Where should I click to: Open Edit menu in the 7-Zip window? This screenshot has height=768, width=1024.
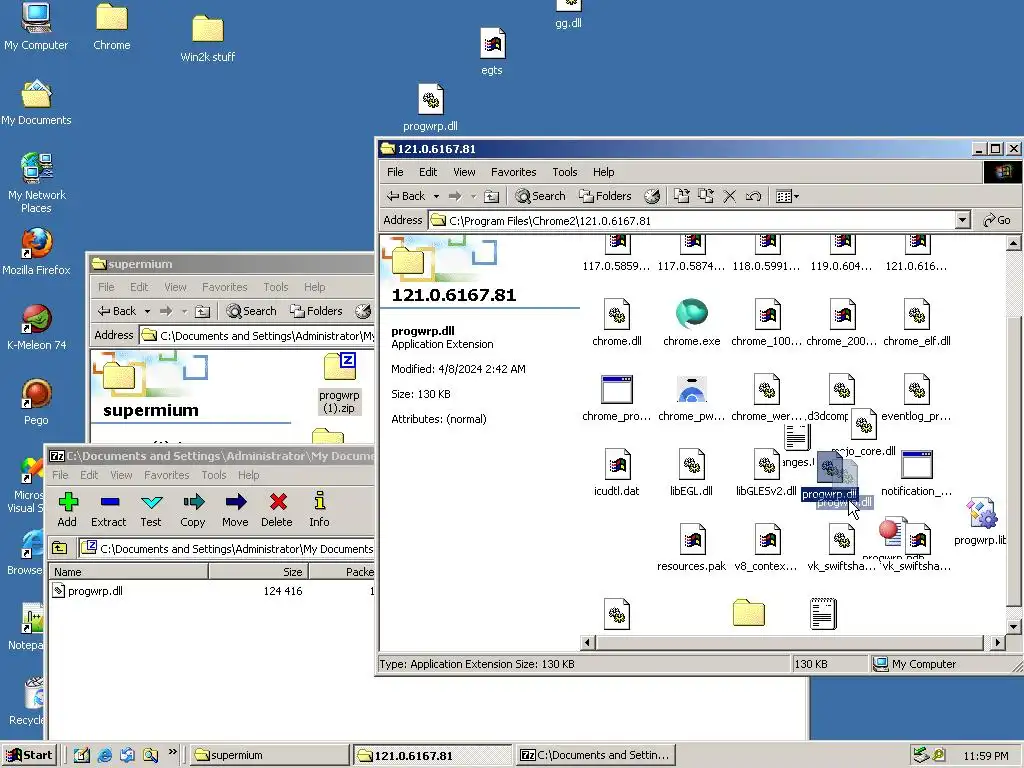pos(89,475)
